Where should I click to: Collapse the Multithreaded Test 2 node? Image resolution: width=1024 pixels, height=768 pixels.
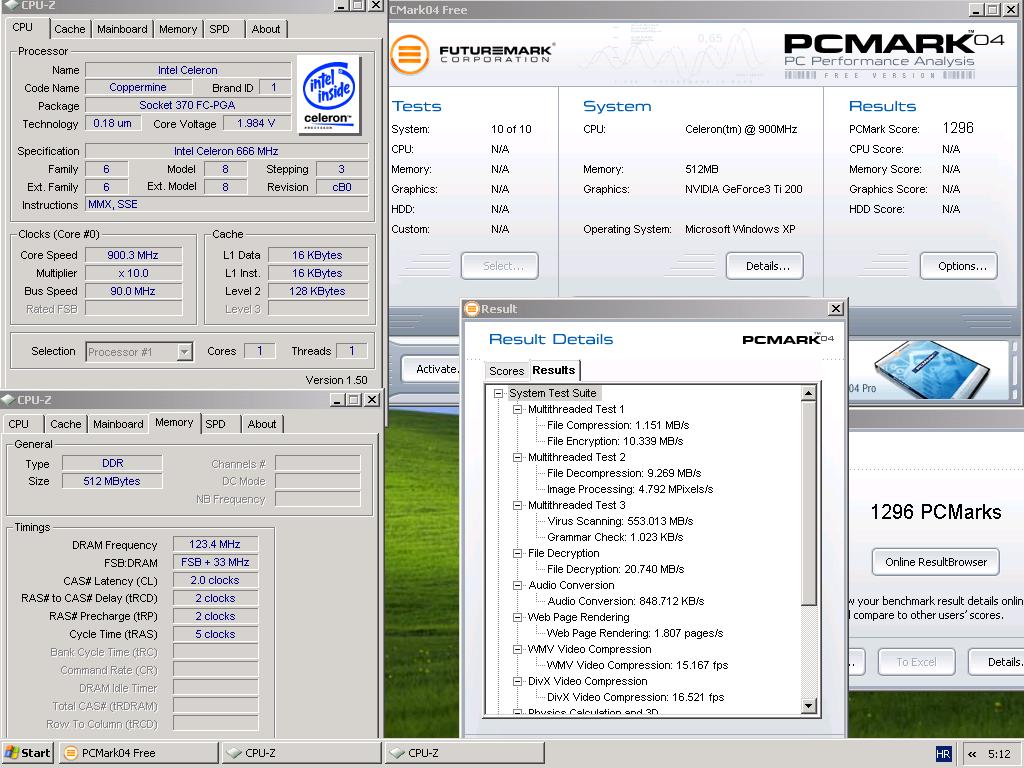point(517,457)
